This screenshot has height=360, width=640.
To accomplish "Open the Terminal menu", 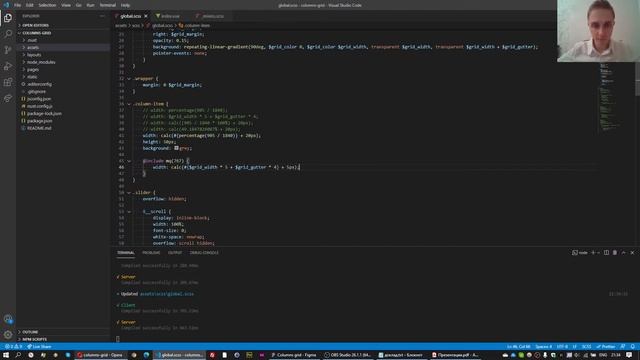I will pos(108,5).
